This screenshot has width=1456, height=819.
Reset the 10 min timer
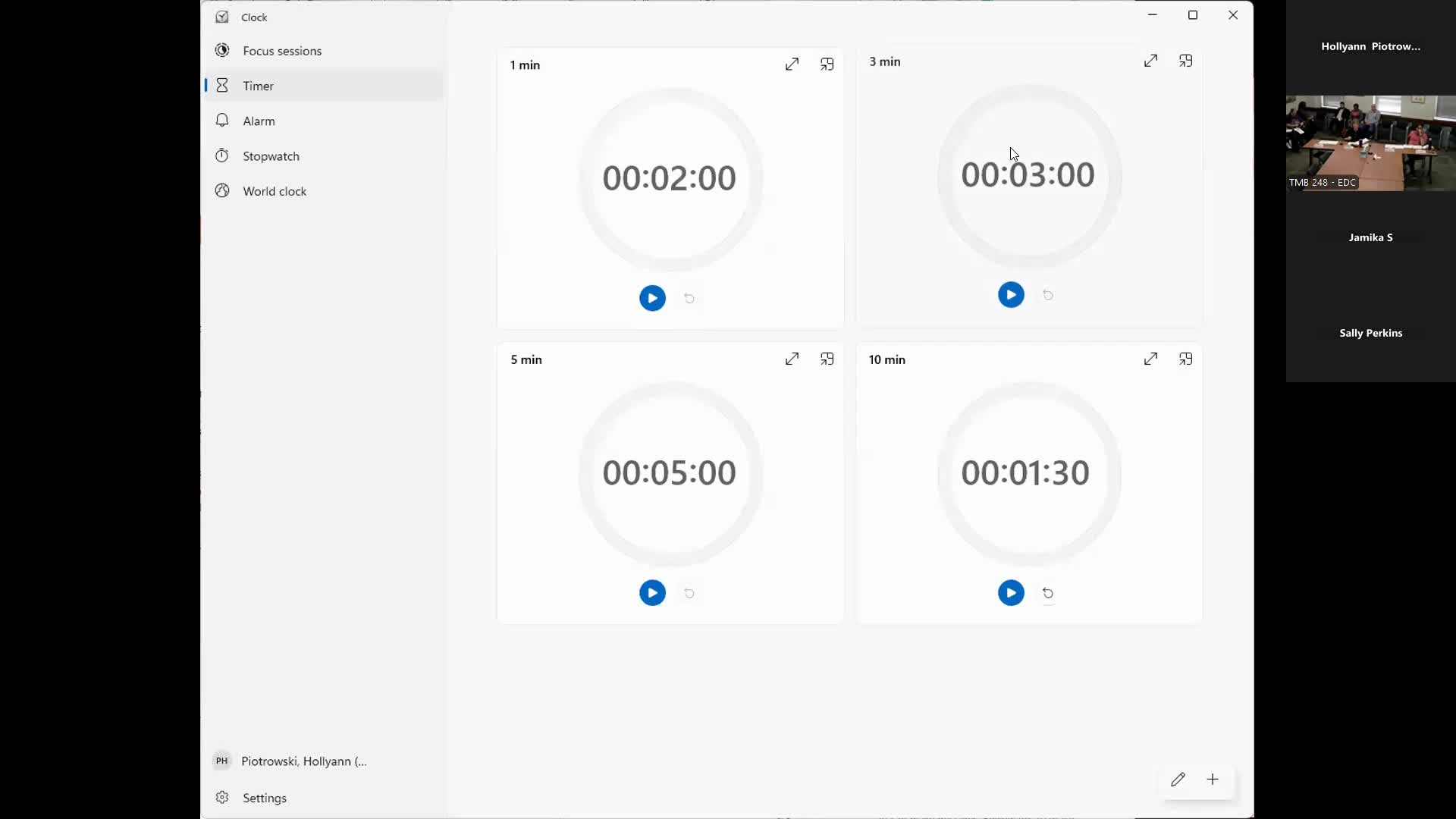point(1048,593)
